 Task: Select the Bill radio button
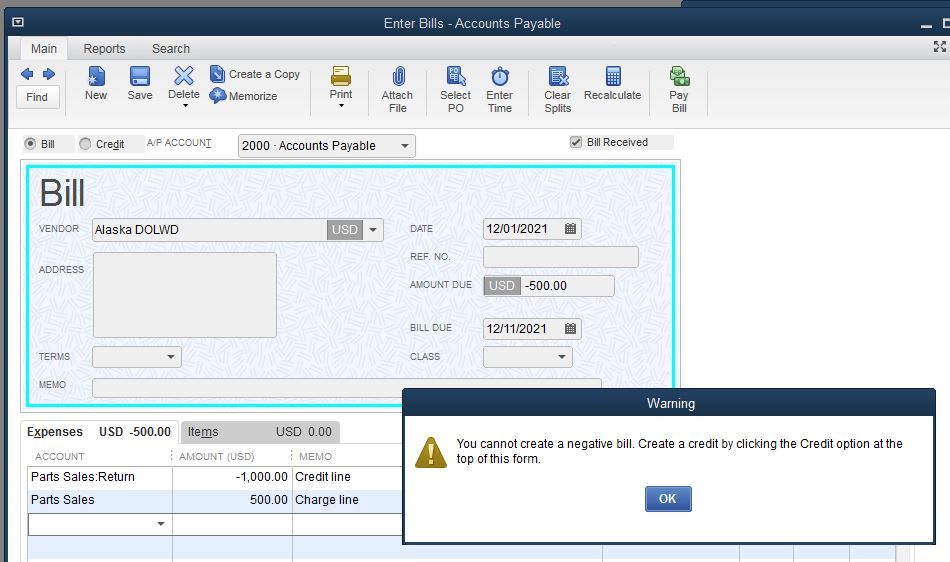click(30, 144)
